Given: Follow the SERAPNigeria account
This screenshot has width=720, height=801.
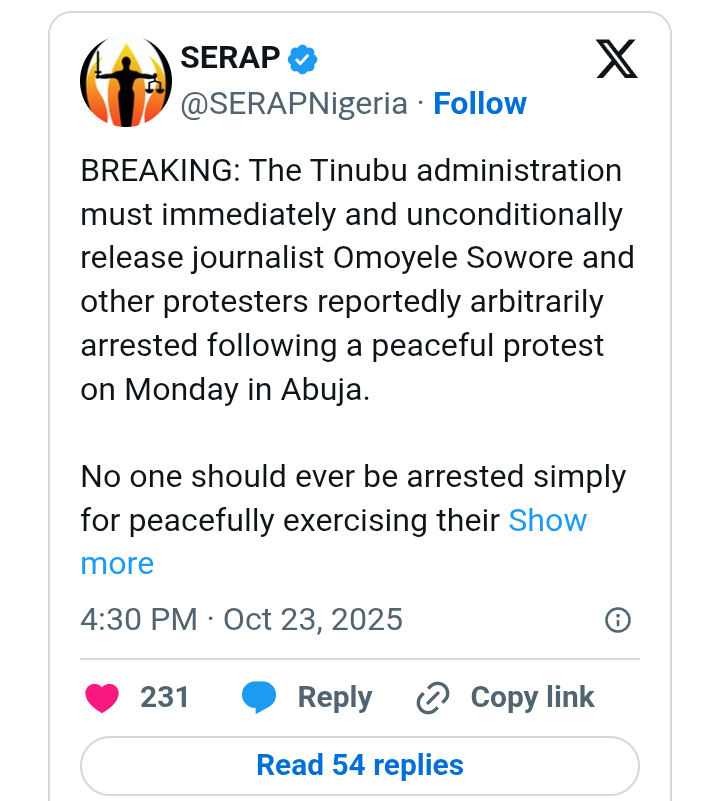Looking at the screenshot, I should click(x=480, y=104).
